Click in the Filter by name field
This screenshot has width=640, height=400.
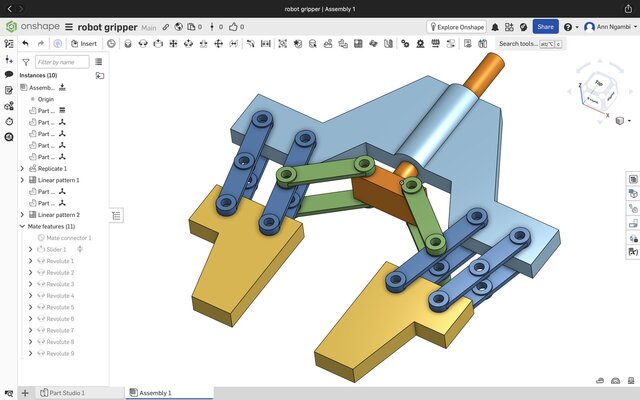[62, 62]
